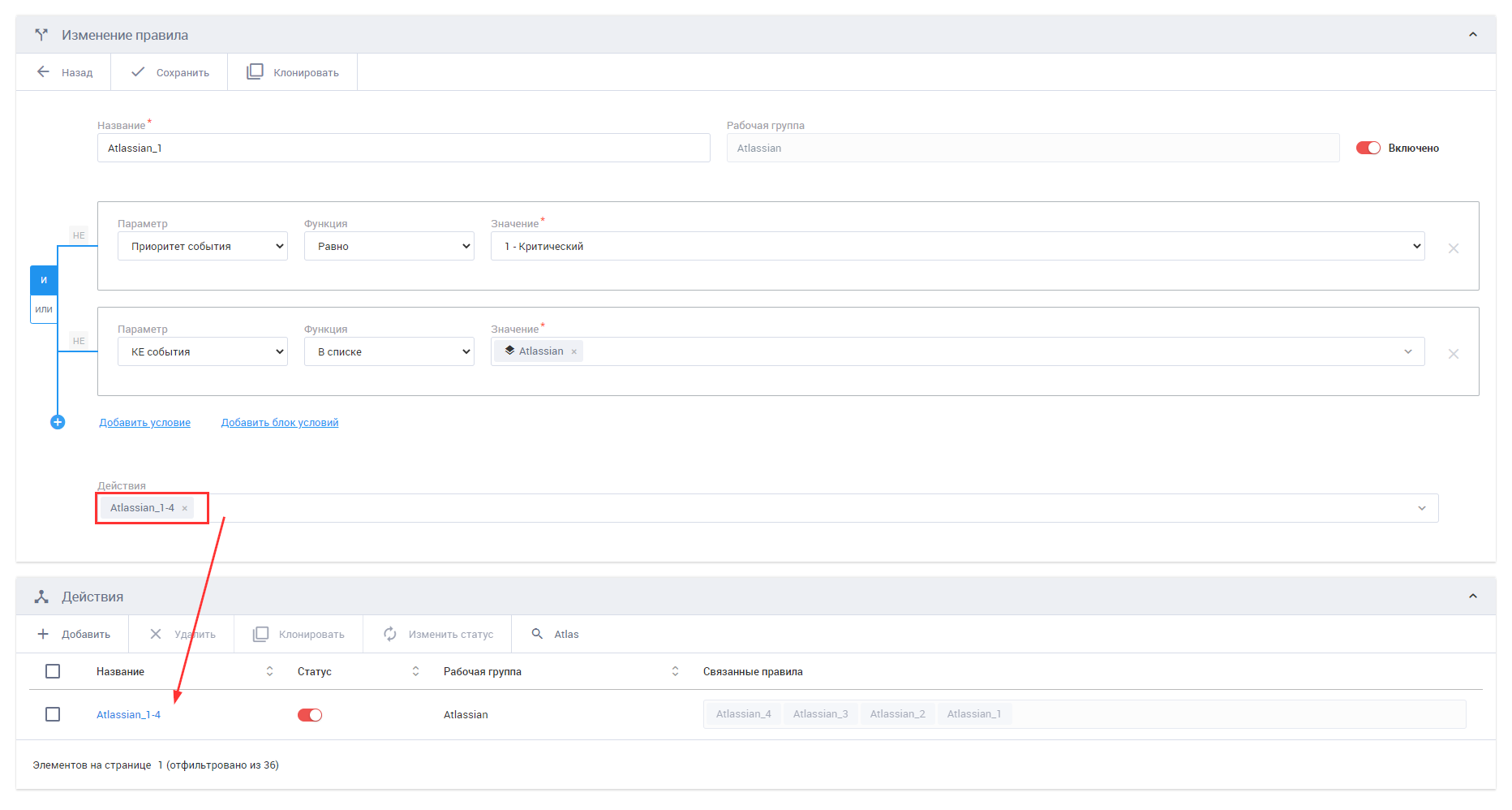
Task: Click the Рабочая группа field
Action: (1033, 148)
